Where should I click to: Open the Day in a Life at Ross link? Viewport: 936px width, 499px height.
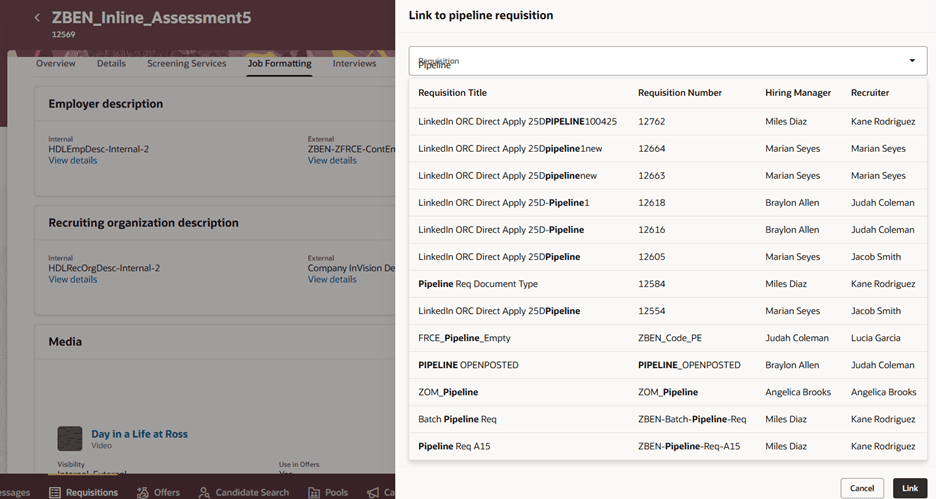pyautogui.click(x=139, y=434)
